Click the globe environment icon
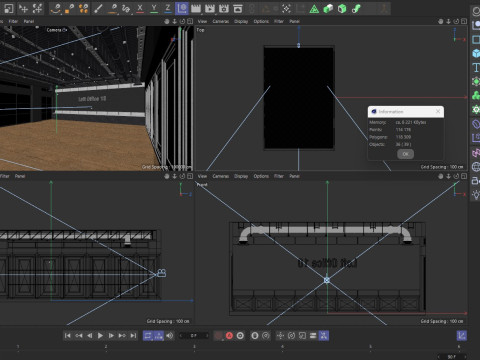480x360 pixels. pyautogui.click(x=476, y=167)
